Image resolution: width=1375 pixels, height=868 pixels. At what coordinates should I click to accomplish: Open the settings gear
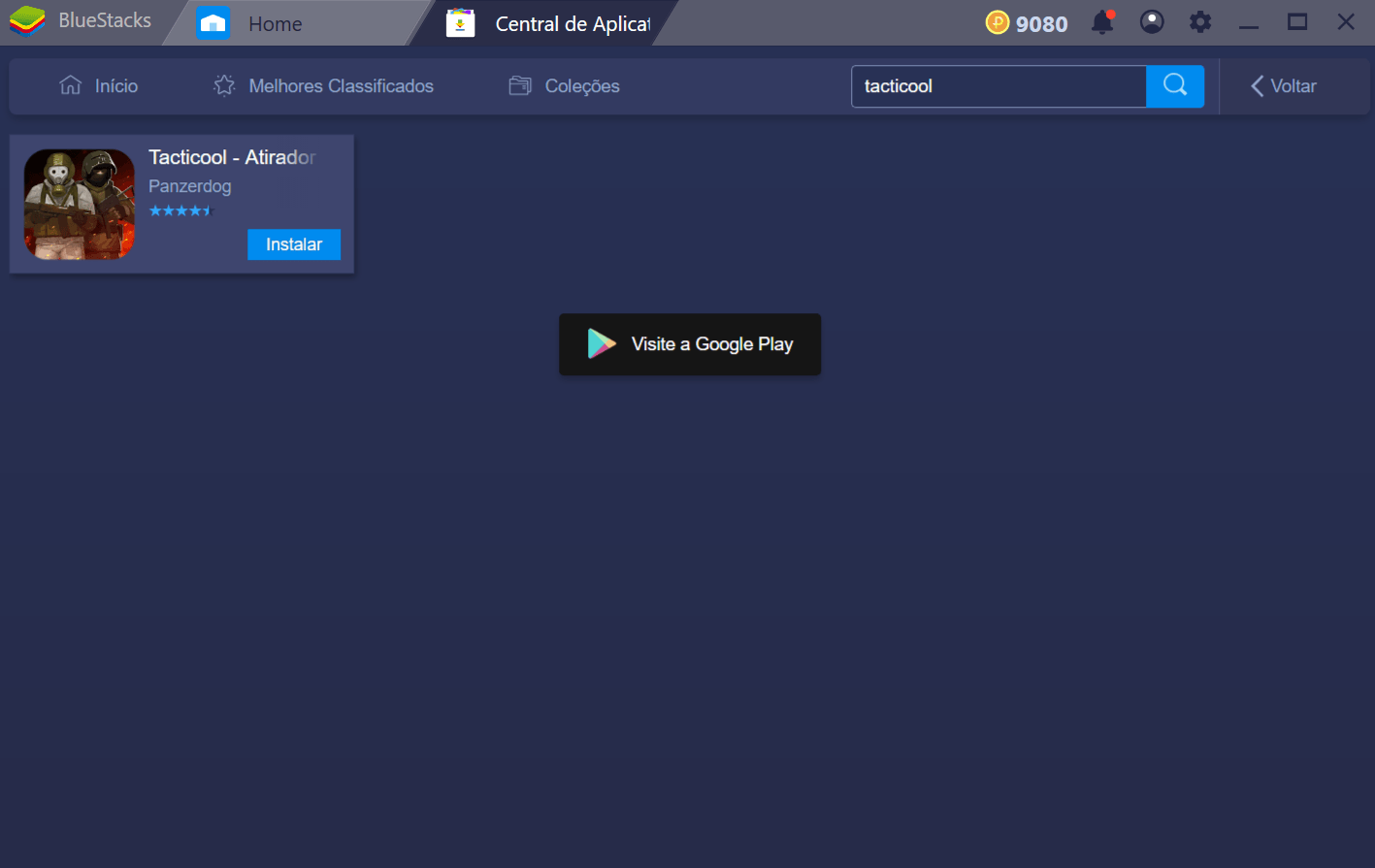point(1200,22)
